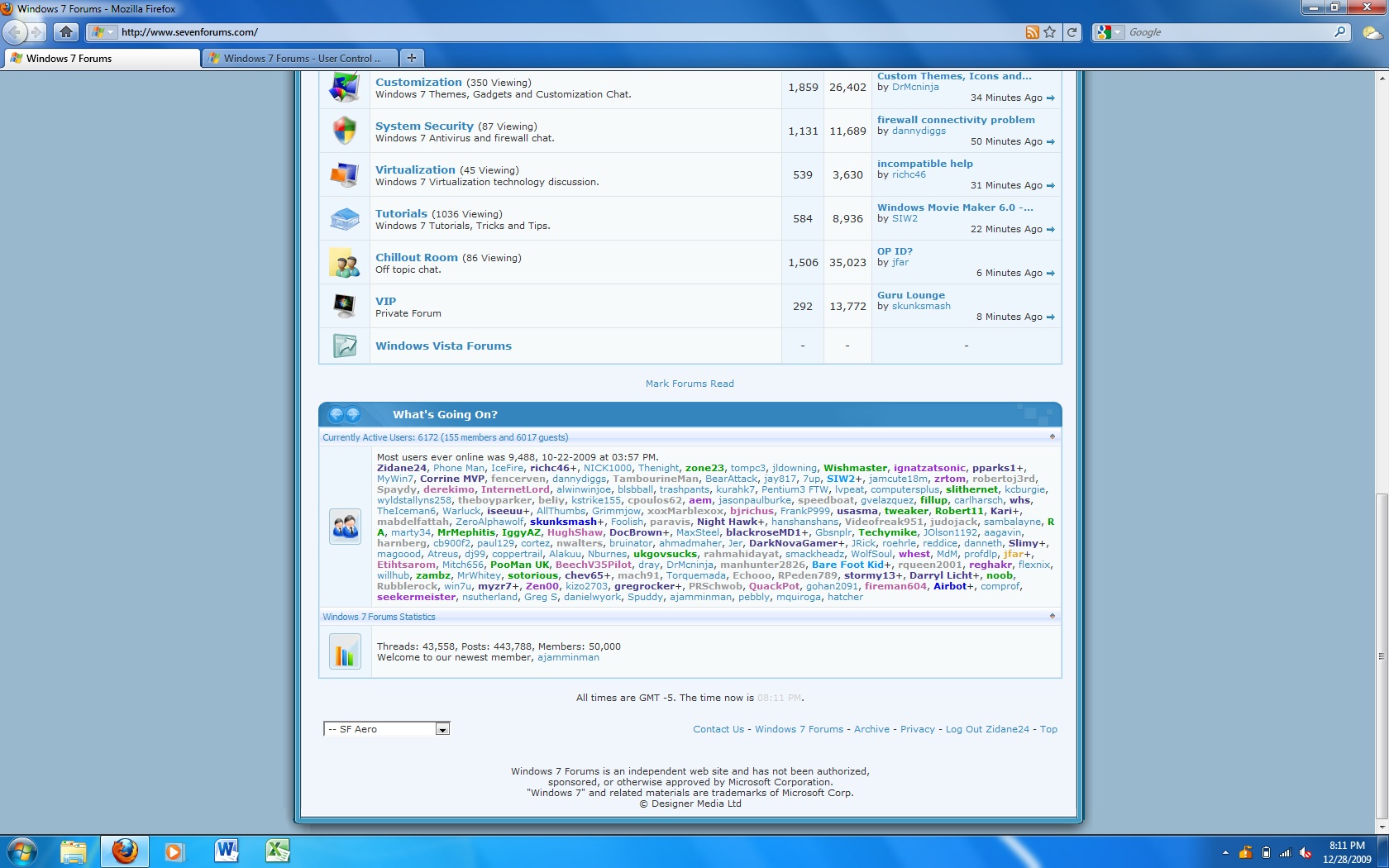This screenshot has width=1389, height=868.
Task: Click the volume speaker tray icon
Action: click(1305, 852)
